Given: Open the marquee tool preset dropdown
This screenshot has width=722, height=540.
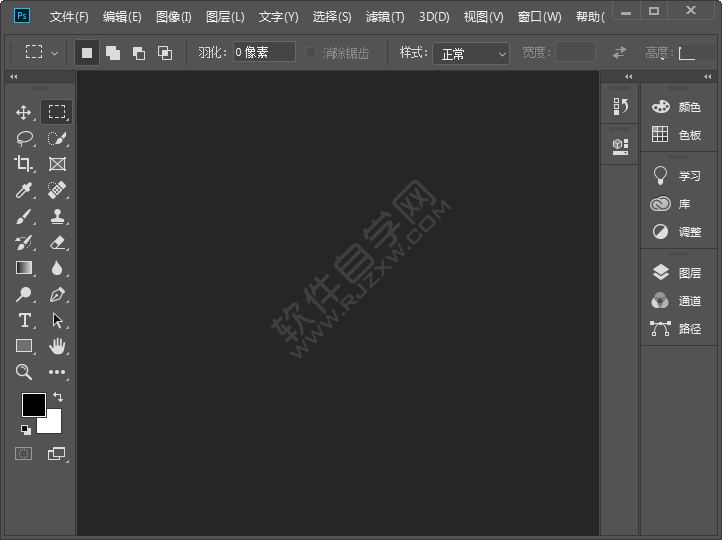Looking at the screenshot, I should click(x=41, y=52).
